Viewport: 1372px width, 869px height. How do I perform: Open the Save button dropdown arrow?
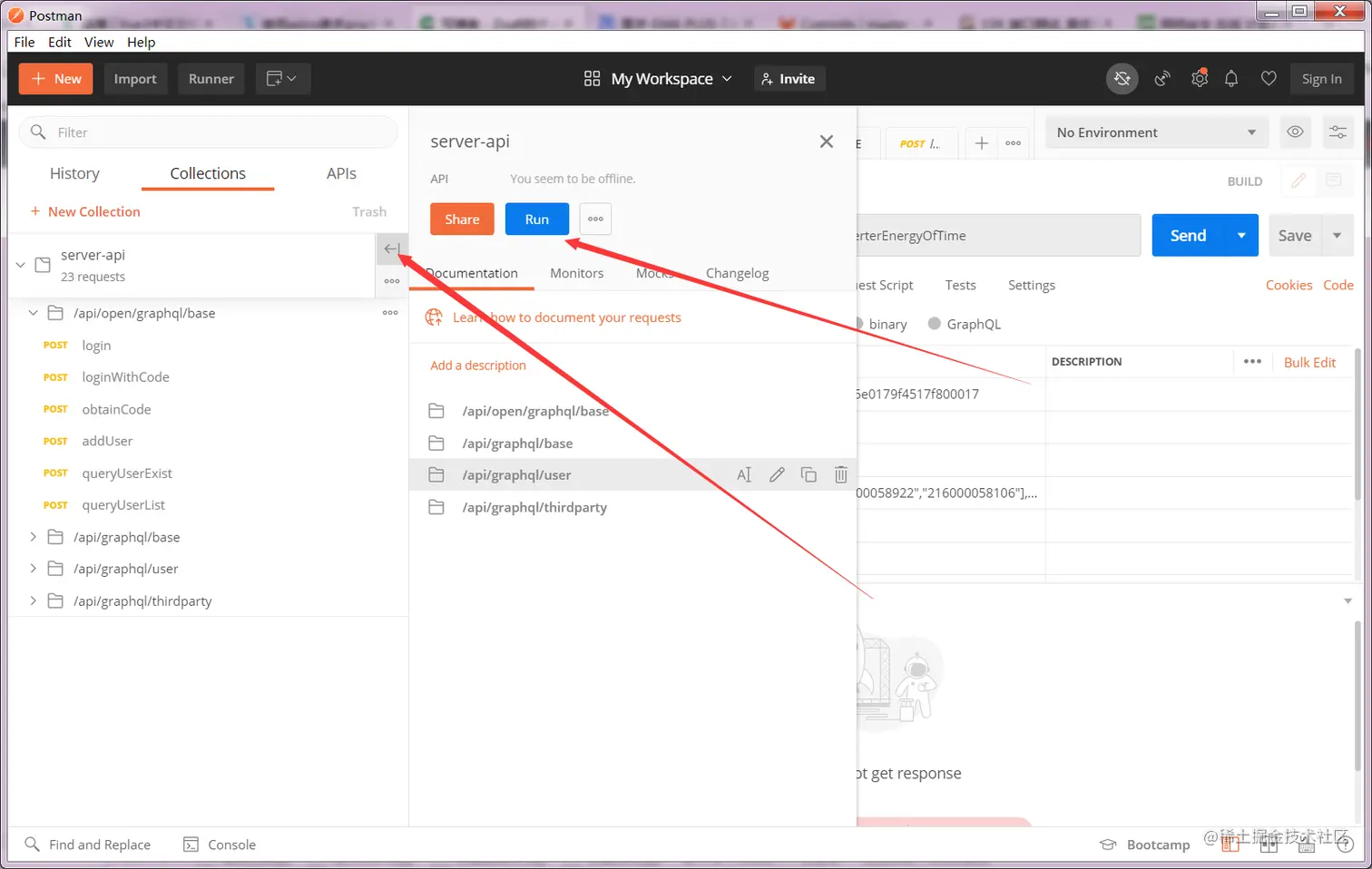point(1338,236)
